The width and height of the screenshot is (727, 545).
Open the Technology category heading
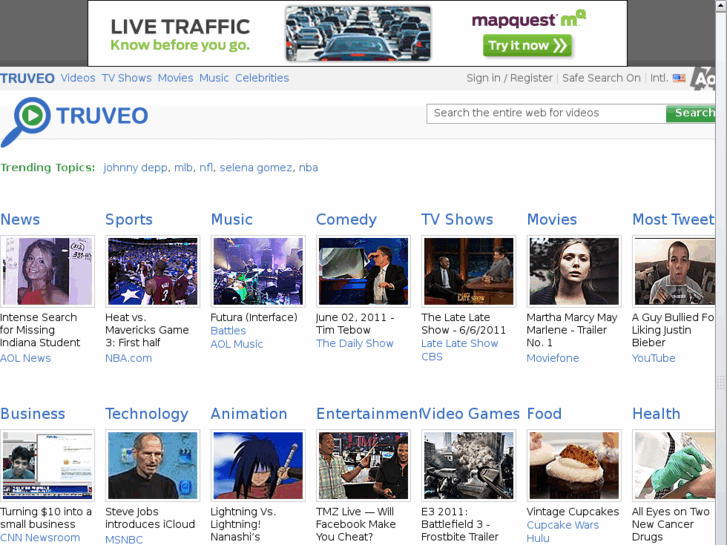(x=147, y=414)
